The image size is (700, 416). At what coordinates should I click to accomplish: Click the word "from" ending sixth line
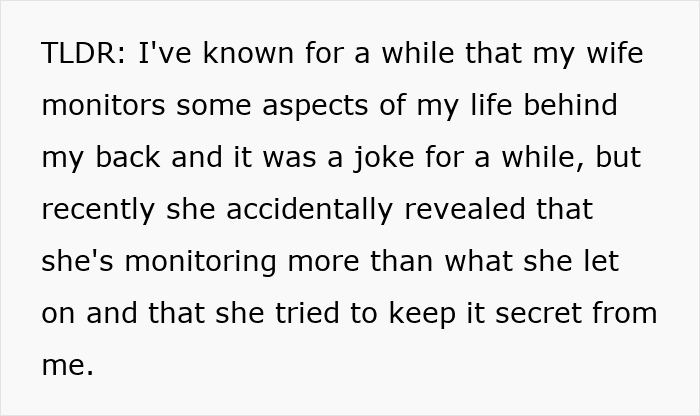pyautogui.click(x=625, y=312)
